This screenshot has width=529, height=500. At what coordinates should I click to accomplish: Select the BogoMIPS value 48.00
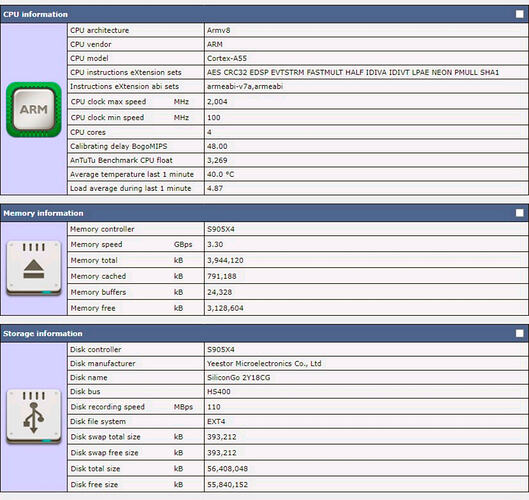217,146
